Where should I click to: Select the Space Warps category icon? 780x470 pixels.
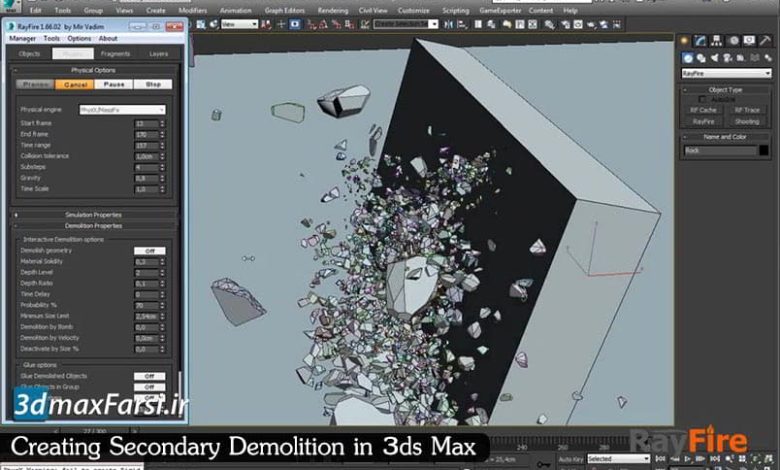point(754,58)
